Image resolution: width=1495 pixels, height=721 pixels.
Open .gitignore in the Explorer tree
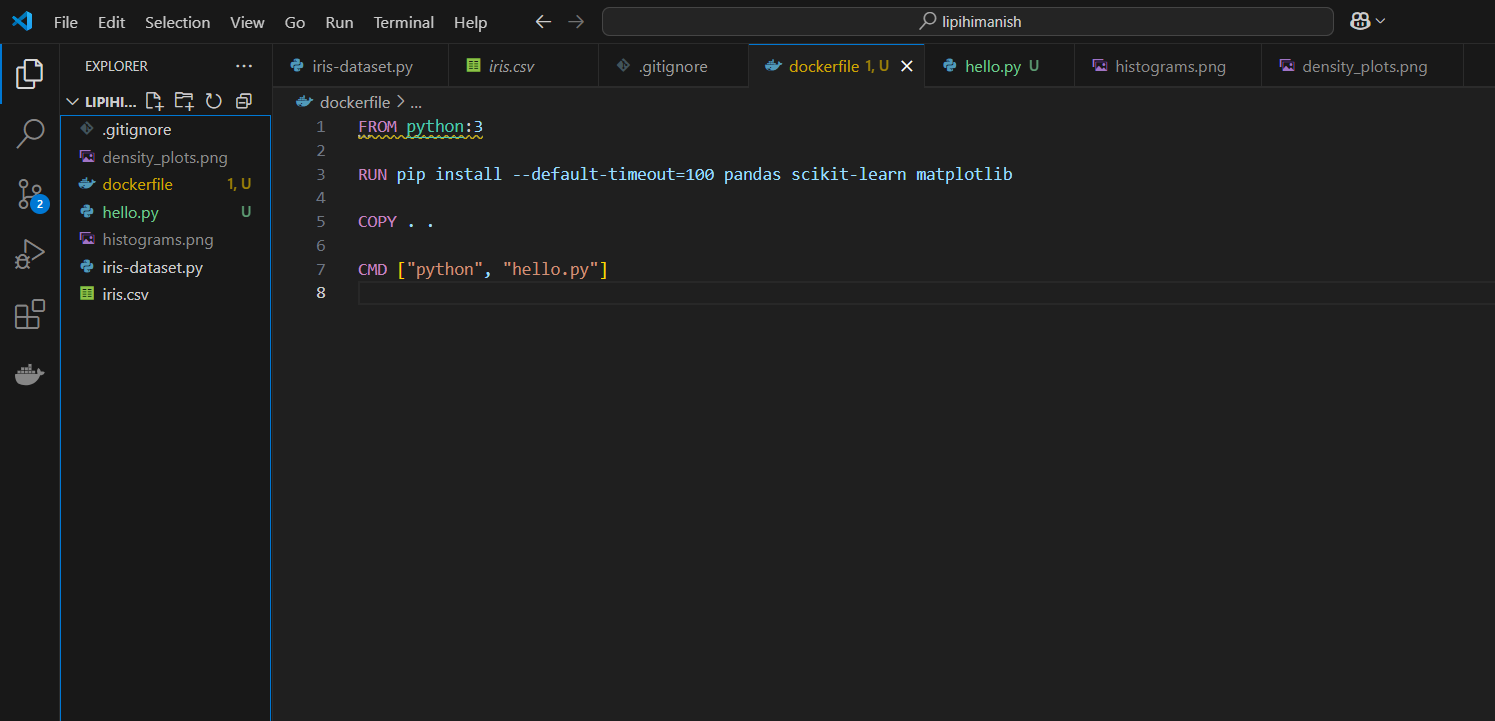coord(165,130)
